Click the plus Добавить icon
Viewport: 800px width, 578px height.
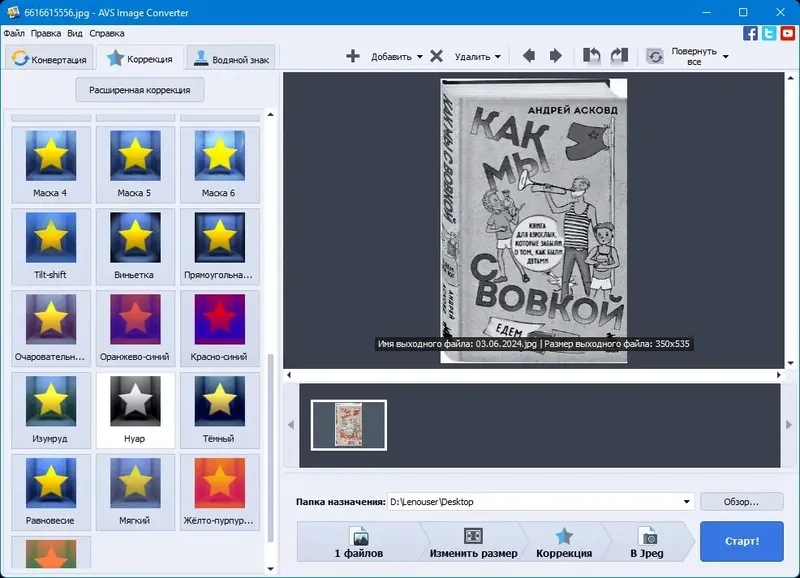pyautogui.click(x=353, y=56)
